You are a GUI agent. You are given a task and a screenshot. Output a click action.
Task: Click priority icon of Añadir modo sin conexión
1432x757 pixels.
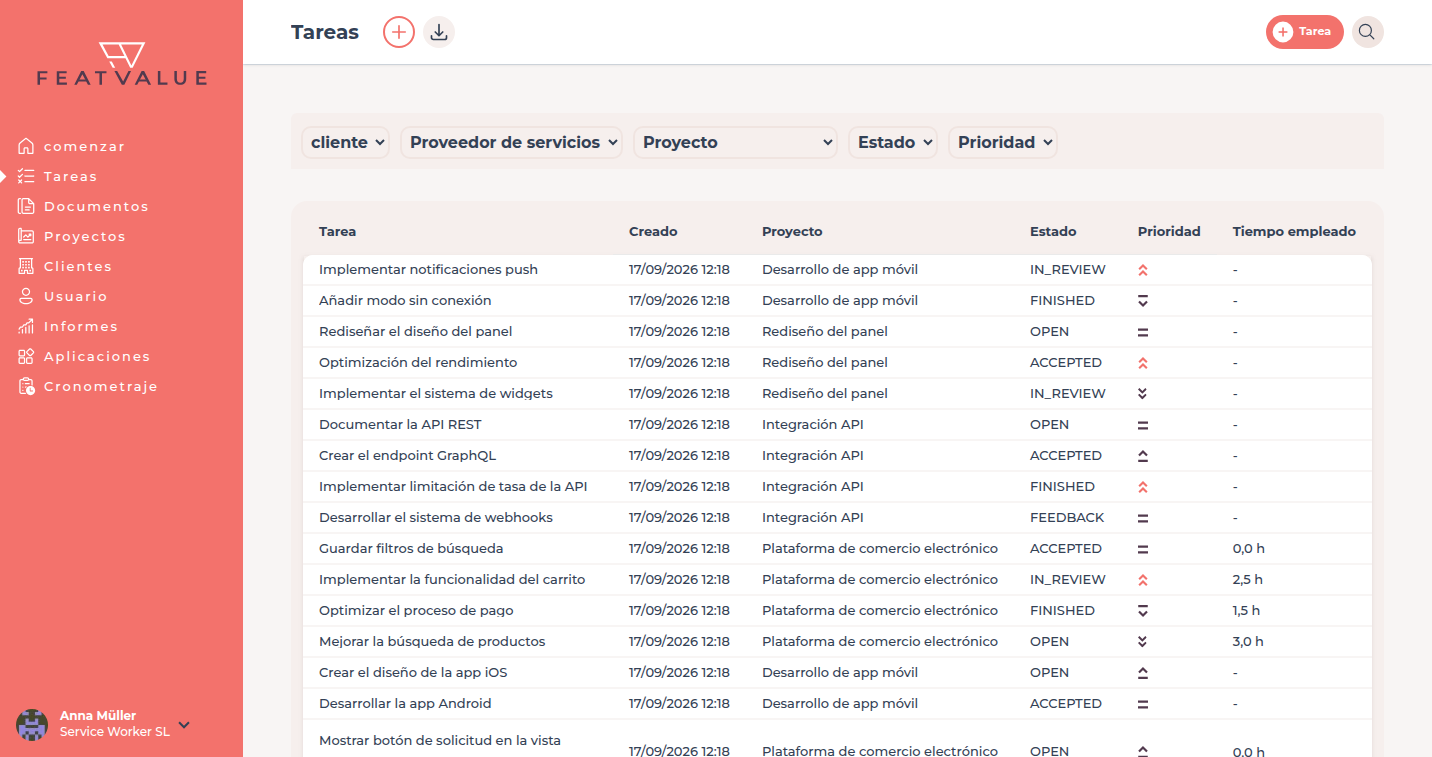[x=1143, y=301]
